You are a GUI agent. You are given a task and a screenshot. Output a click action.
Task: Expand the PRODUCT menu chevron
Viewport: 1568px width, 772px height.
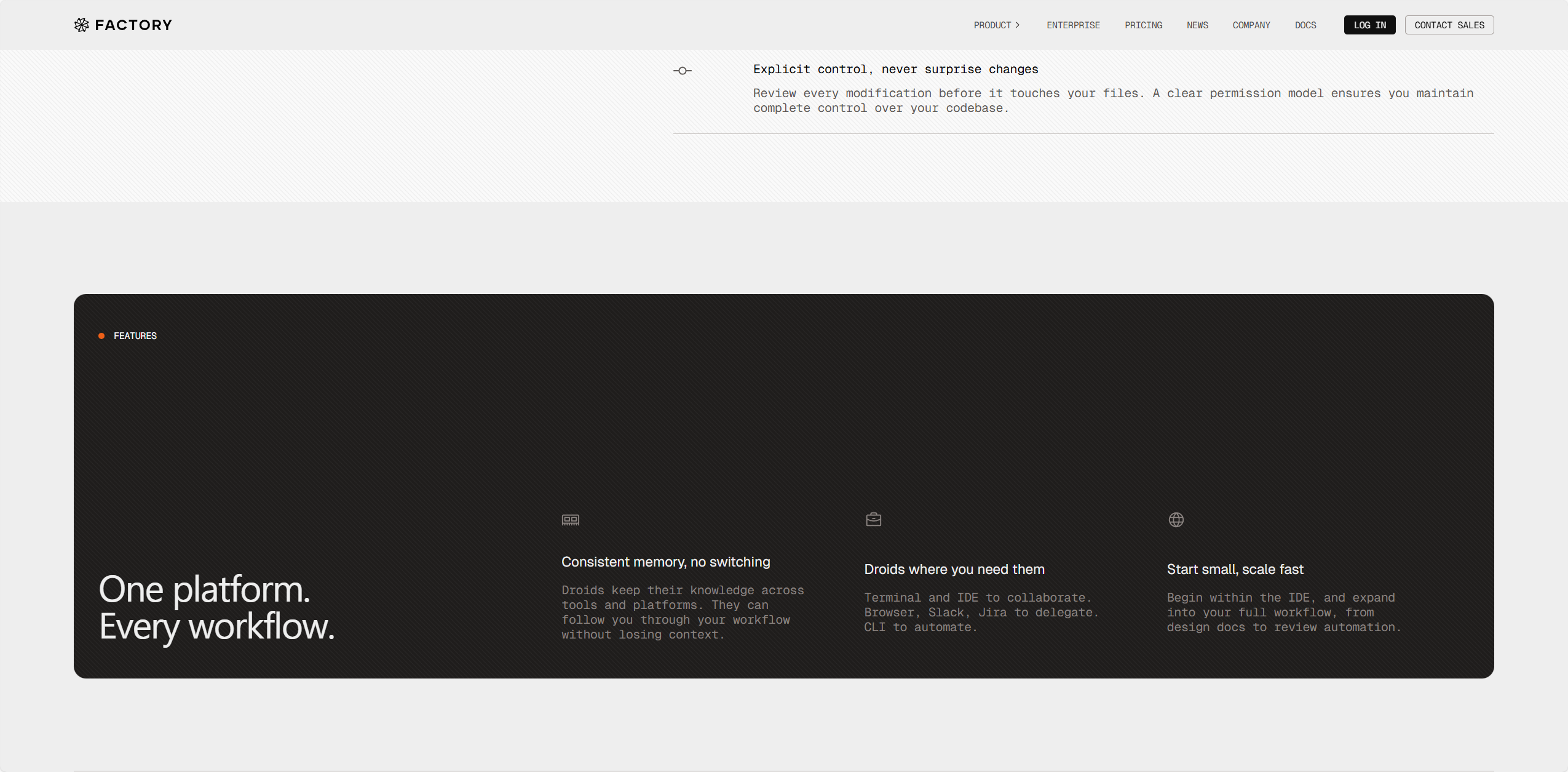[1018, 25]
